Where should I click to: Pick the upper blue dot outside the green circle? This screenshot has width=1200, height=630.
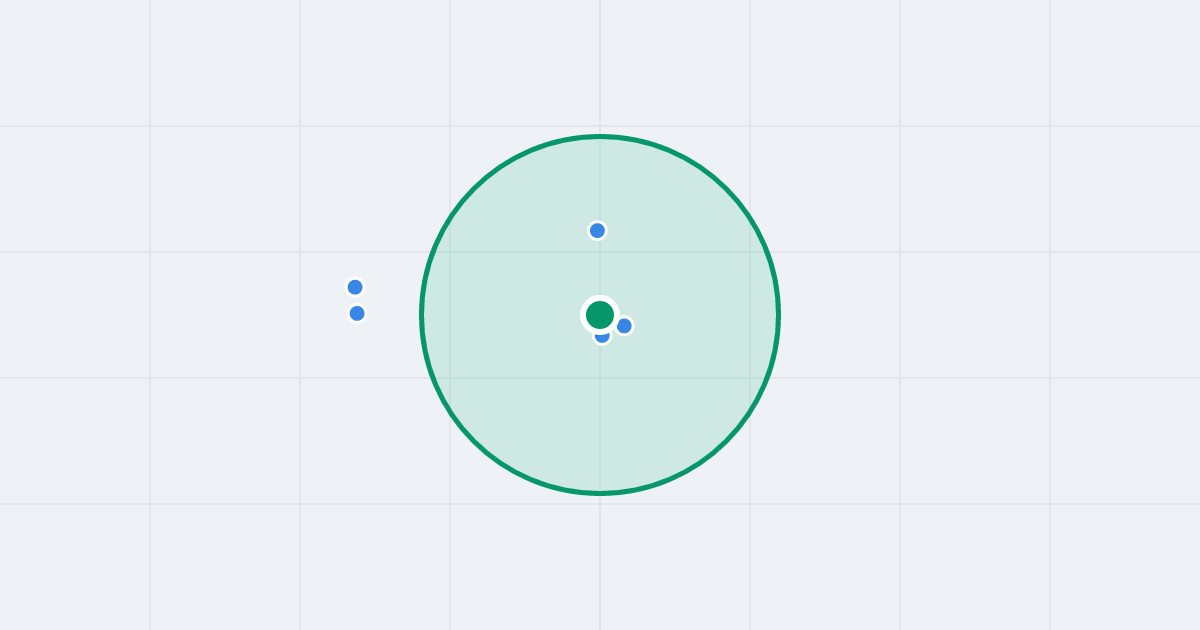click(x=355, y=287)
